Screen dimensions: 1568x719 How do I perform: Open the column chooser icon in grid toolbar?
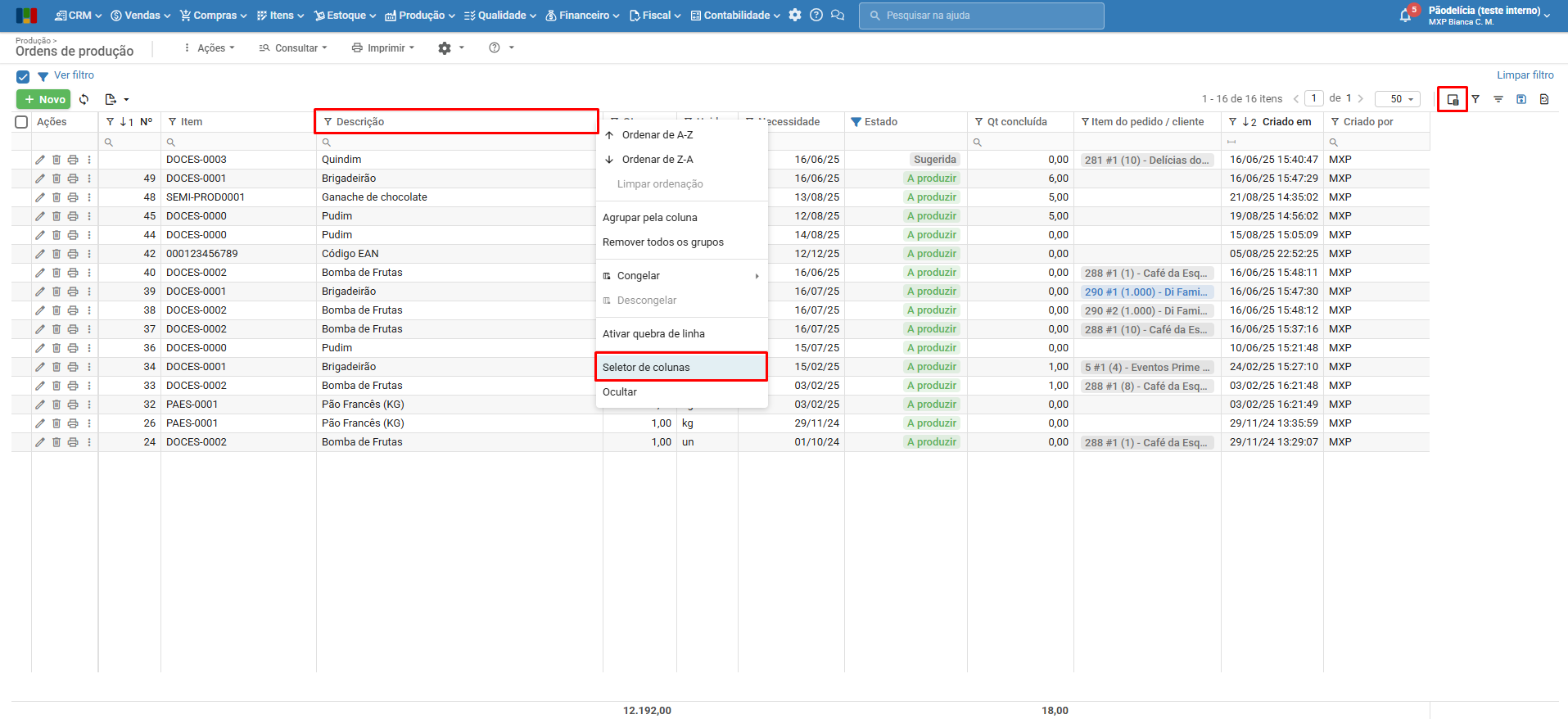pyautogui.click(x=1453, y=99)
